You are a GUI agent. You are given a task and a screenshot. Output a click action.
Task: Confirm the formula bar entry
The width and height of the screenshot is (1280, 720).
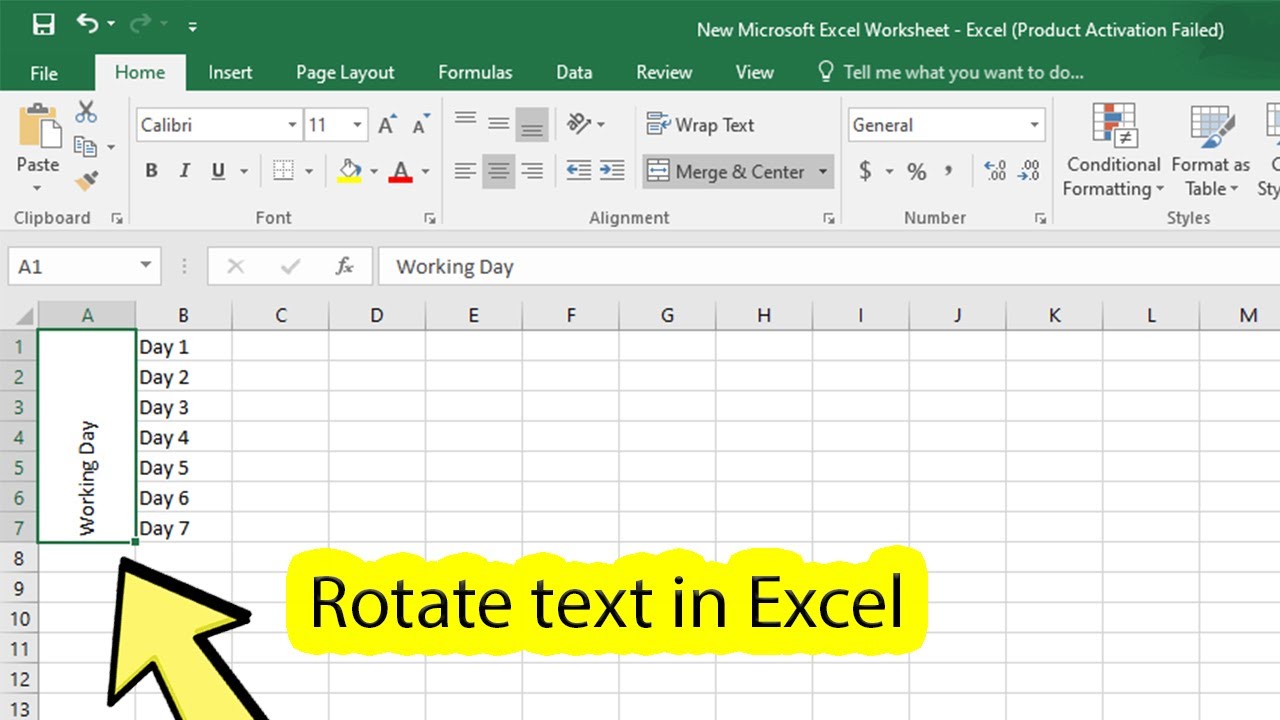pos(291,267)
